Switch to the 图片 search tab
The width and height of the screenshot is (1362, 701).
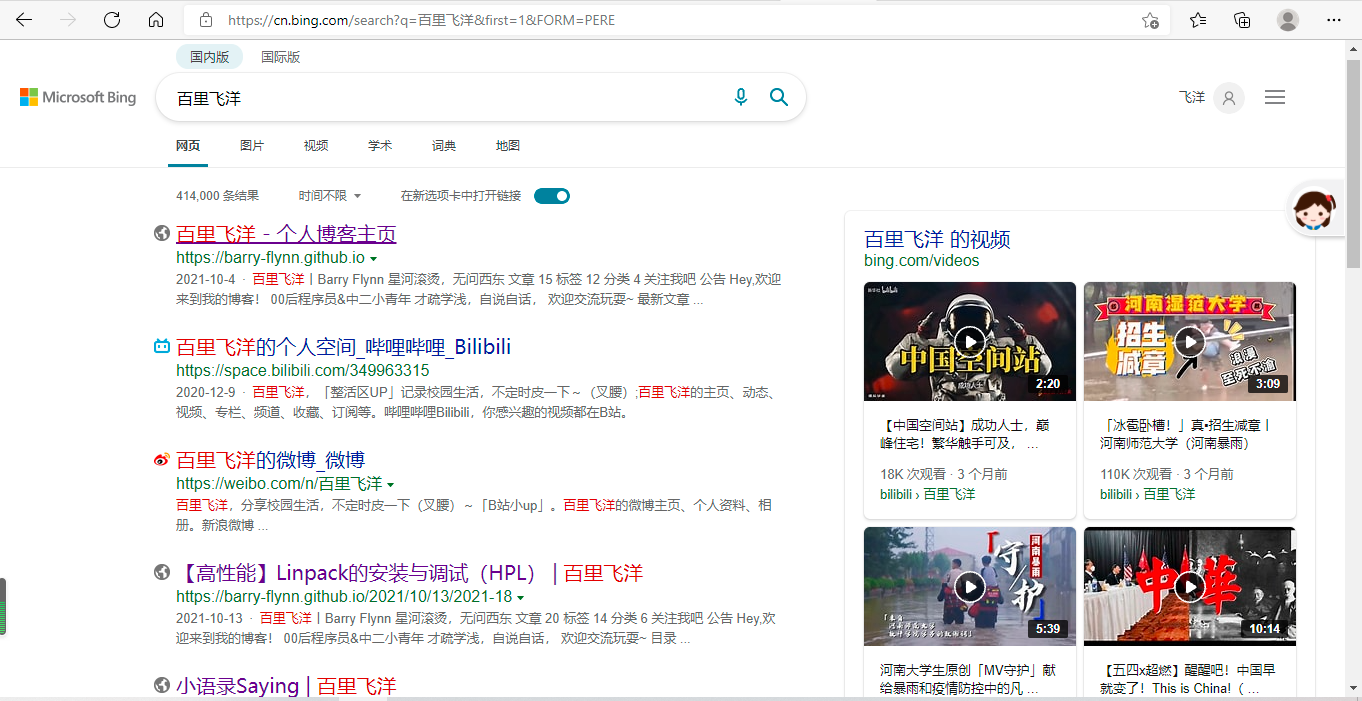252,145
